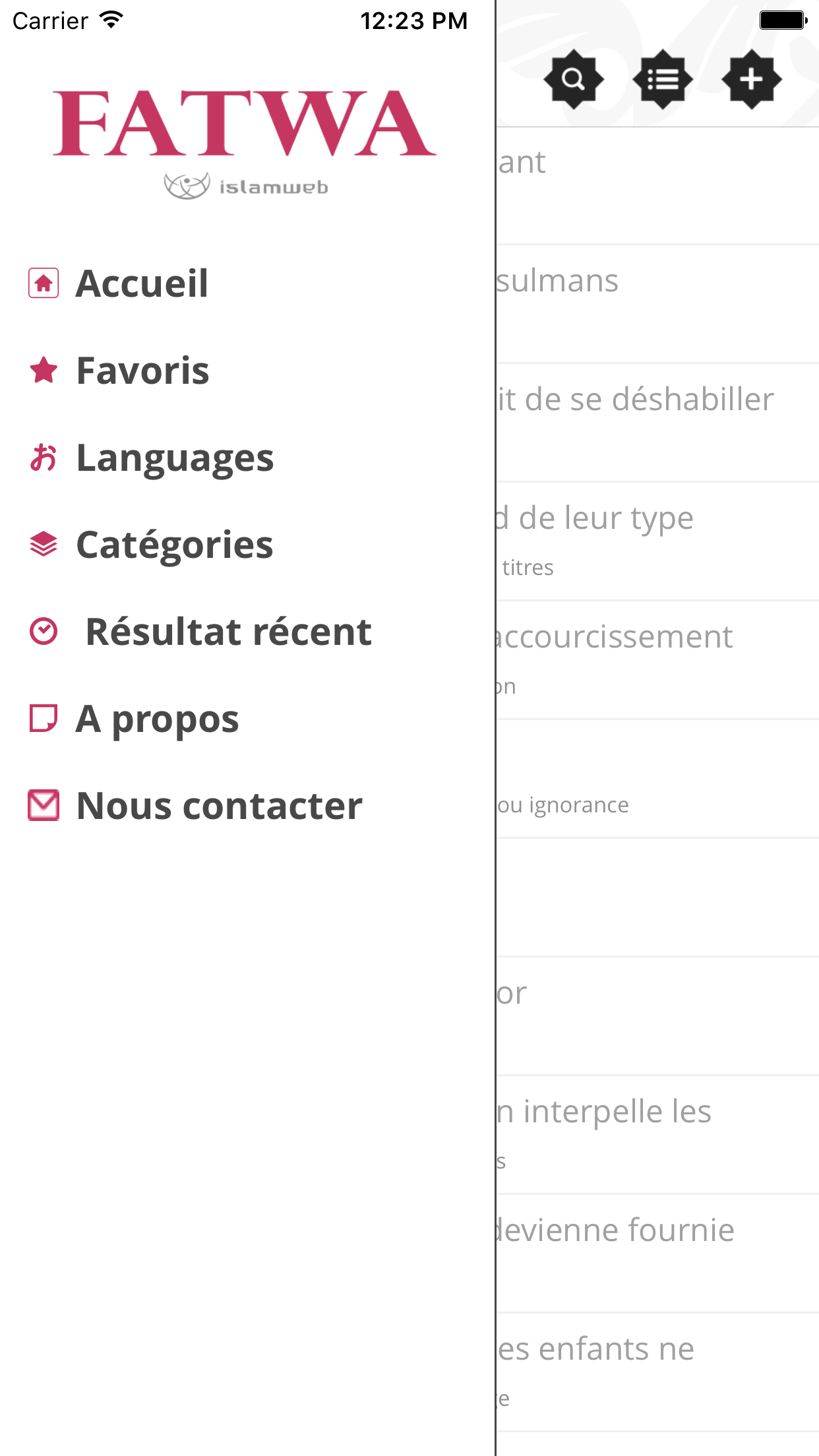The height and width of the screenshot is (1456, 819).
Task: Click the clock icon beside Résultat récent
Action: coord(44,632)
